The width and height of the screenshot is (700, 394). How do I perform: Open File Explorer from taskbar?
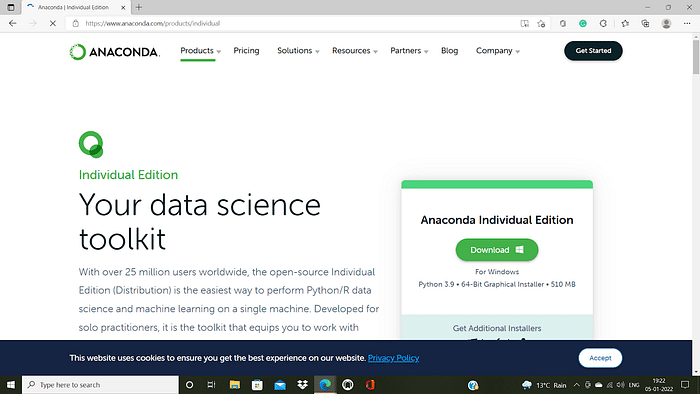click(234, 385)
